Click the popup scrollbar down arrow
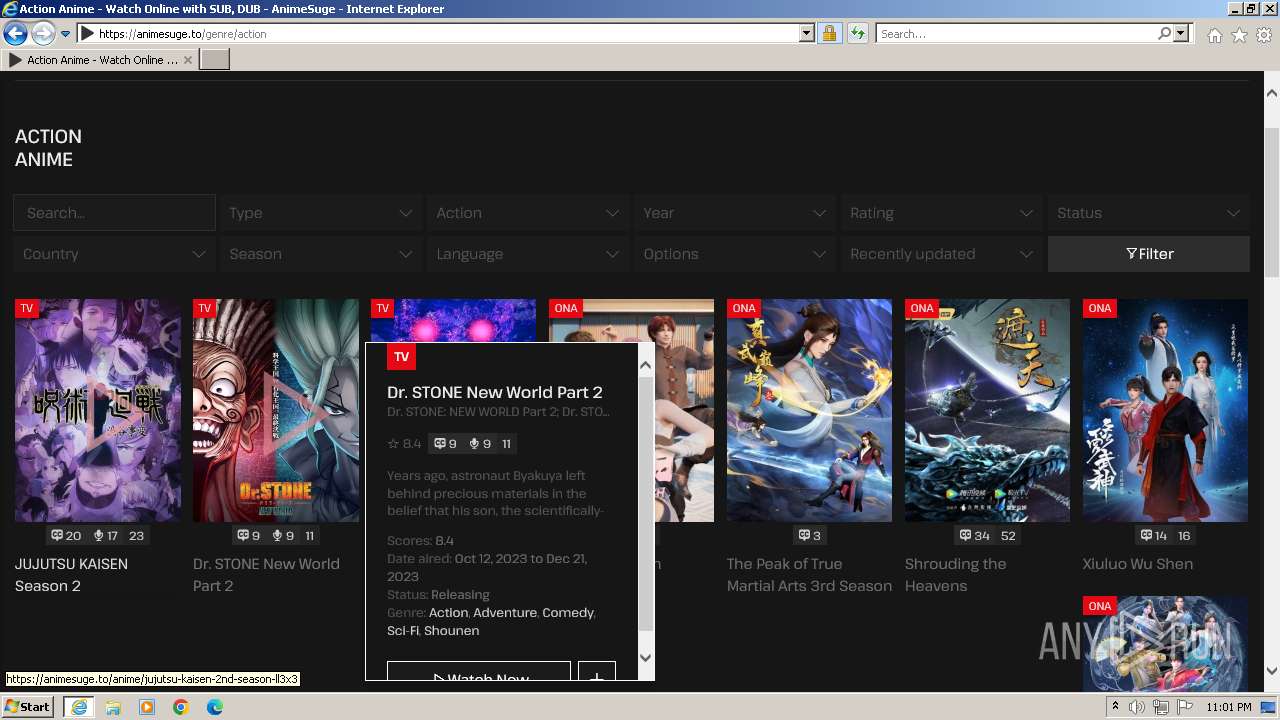The height and width of the screenshot is (720, 1280). pos(645,657)
